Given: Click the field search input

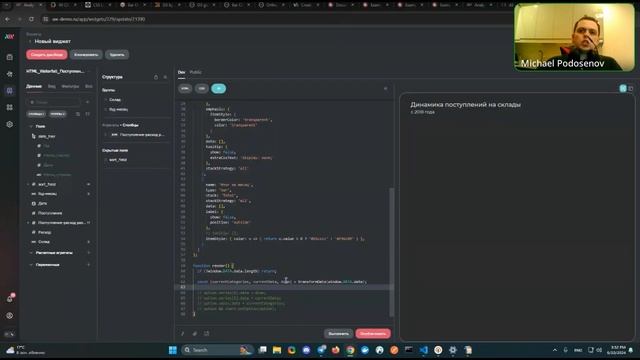Looking at the screenshot, I should 53,102.
